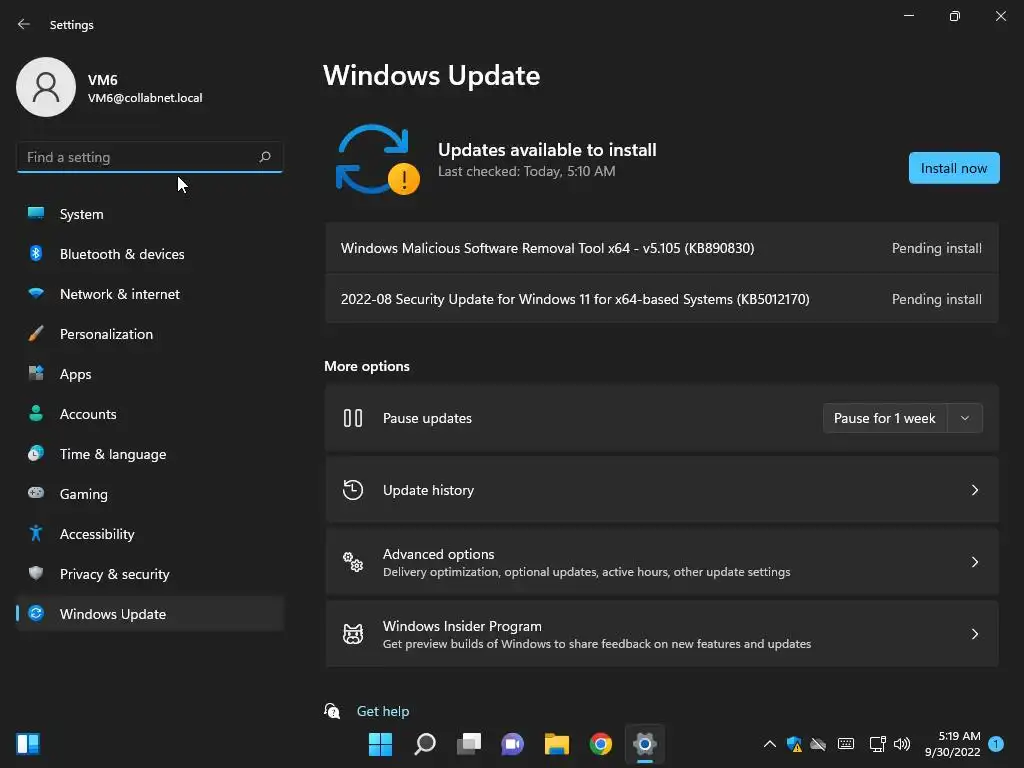1024x768 pixels.
Task: Select Apps in the sidebar
Action: [150, 374]
